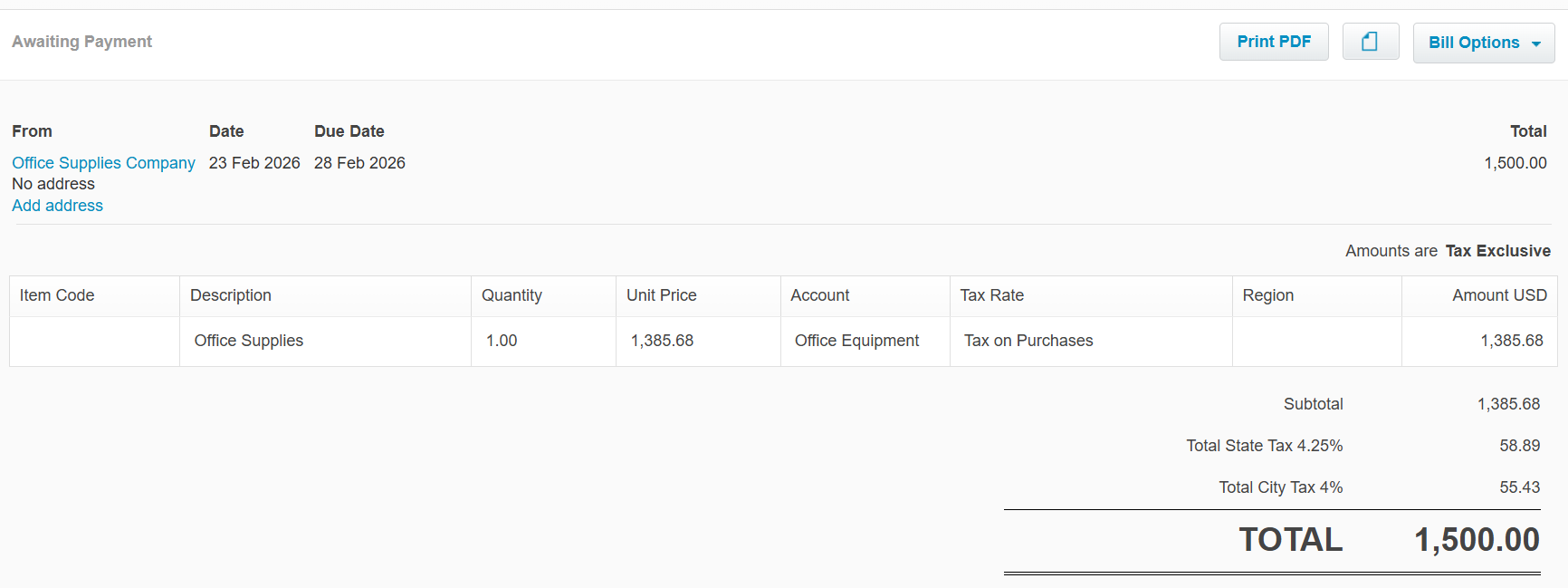This screenshot has height=588, width=1568.
Task: Click the Amount USD column header
Action: click(1498, 295)
